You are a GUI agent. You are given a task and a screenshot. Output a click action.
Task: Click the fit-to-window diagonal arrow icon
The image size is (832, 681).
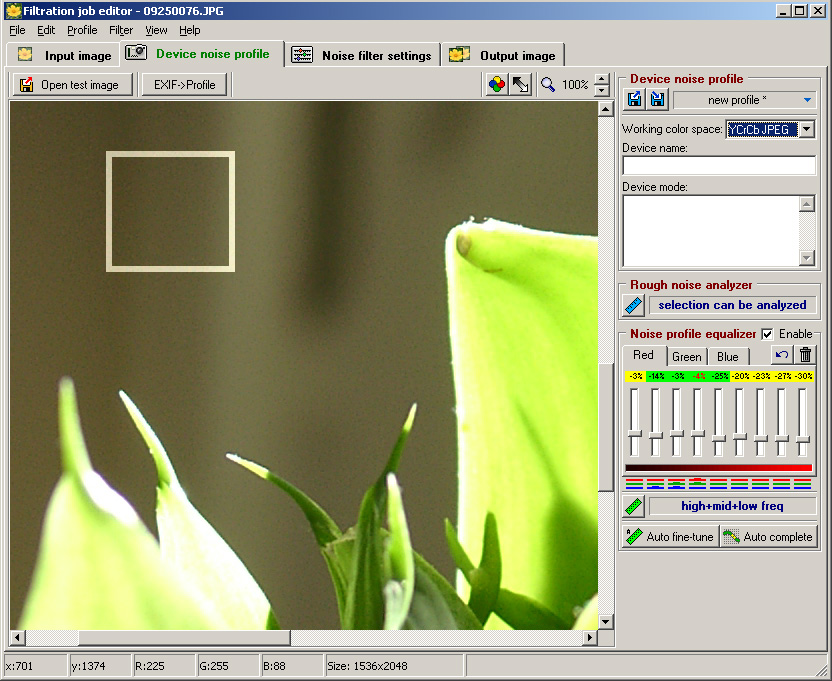click(520, 85)
